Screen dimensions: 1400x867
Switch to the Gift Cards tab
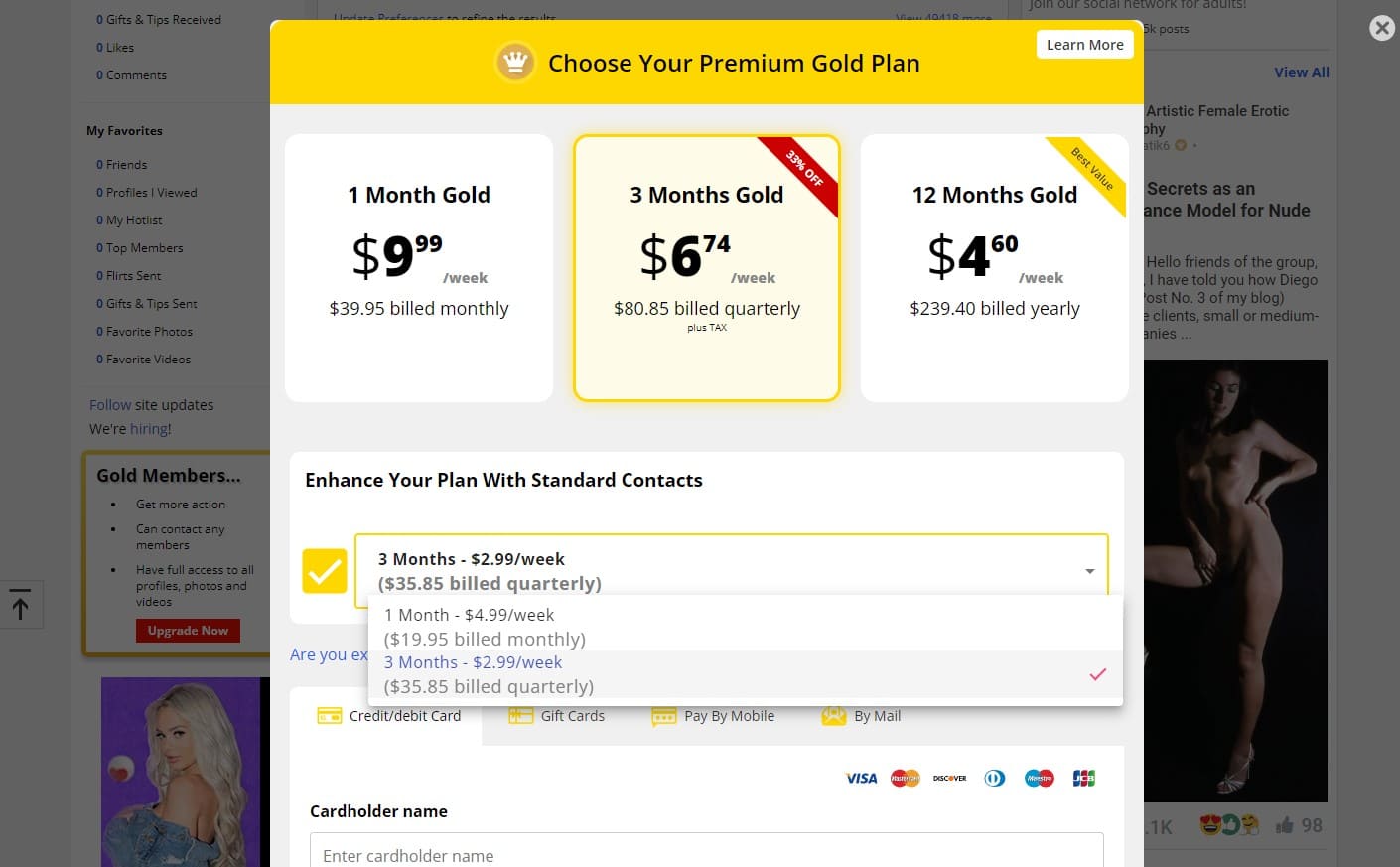[557, 716]
